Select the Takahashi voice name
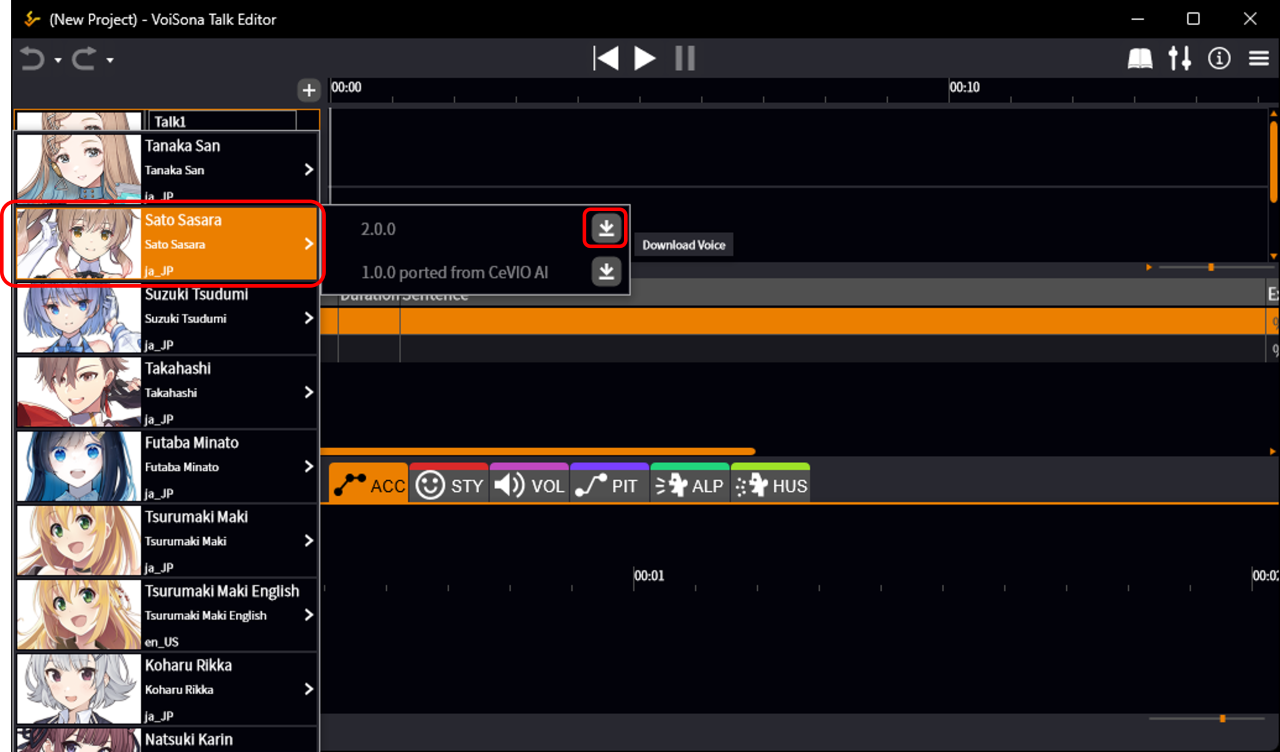 click(x=178, y=368)
